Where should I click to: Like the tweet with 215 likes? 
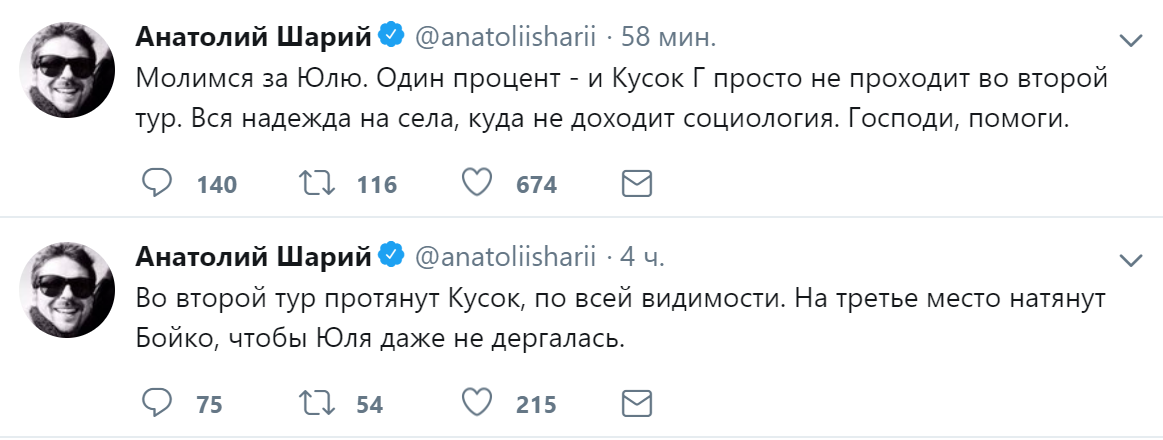(x=478, y=403)
